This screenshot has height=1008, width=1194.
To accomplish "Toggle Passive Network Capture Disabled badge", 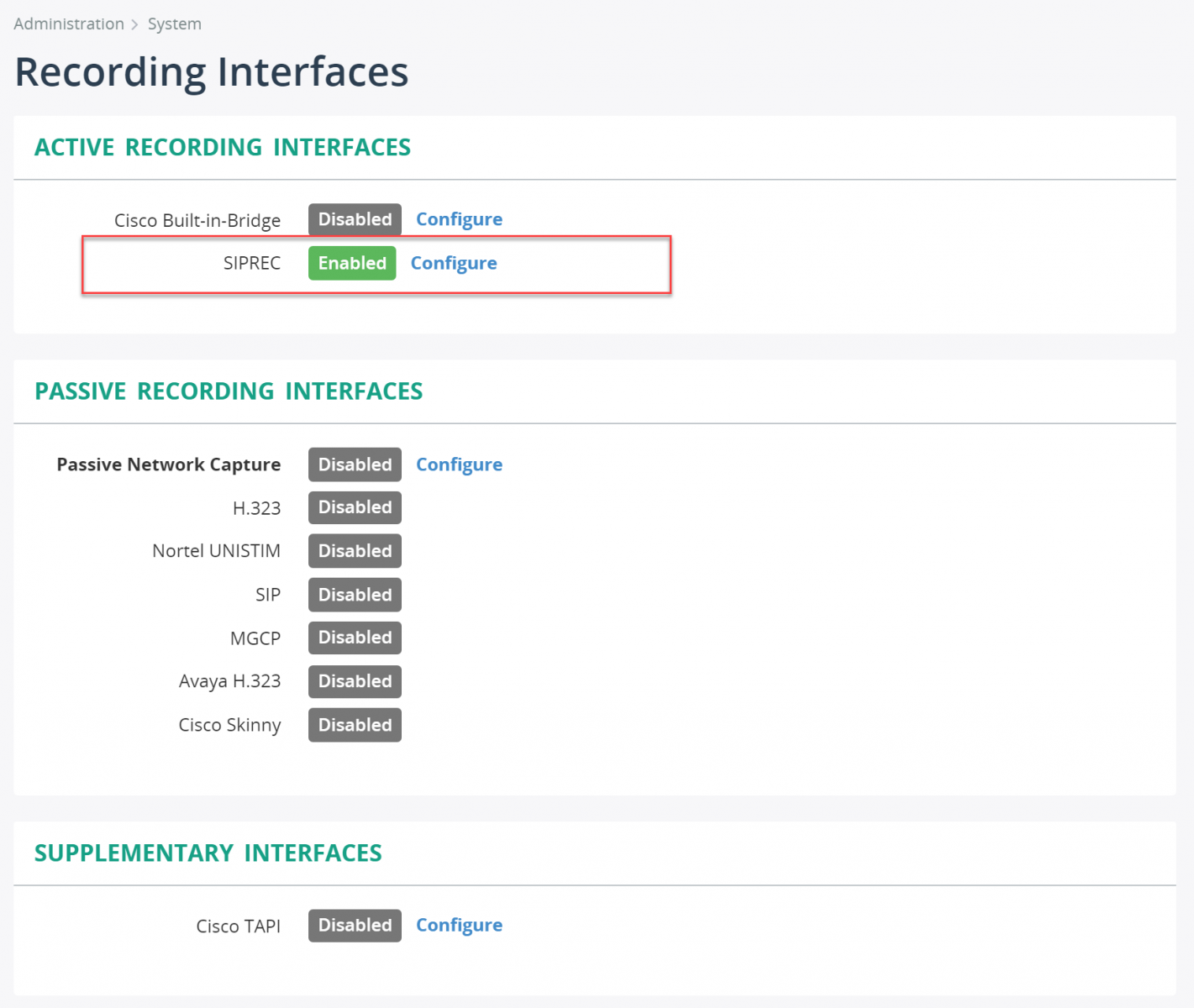I will (355, 465).
